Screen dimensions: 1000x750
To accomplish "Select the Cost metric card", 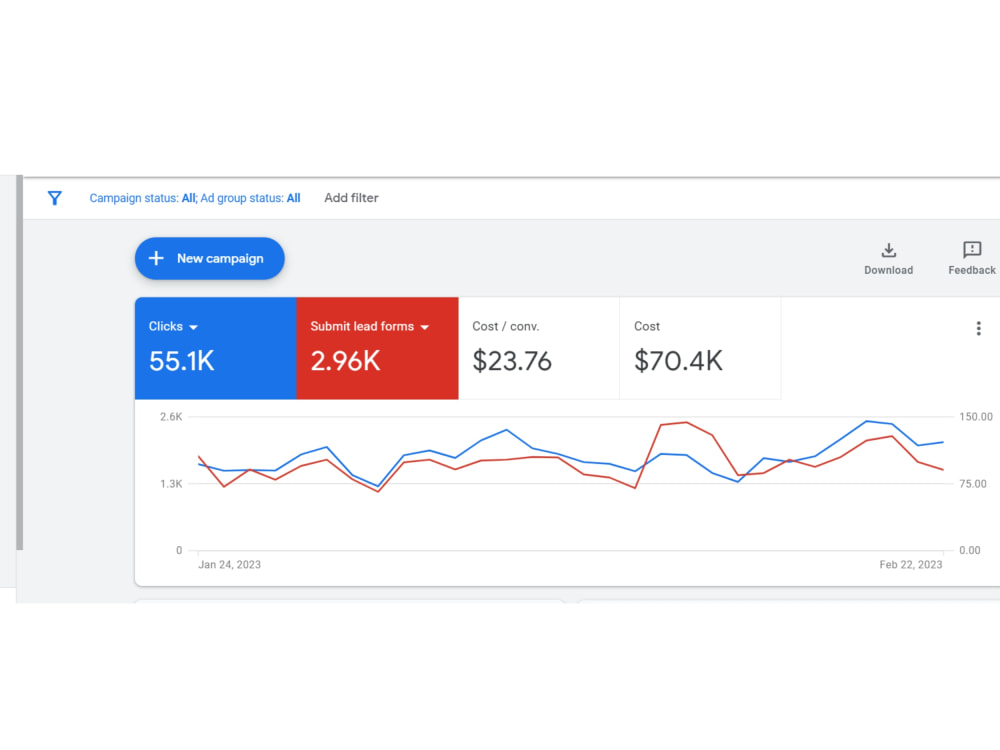I will click(700, 348).
